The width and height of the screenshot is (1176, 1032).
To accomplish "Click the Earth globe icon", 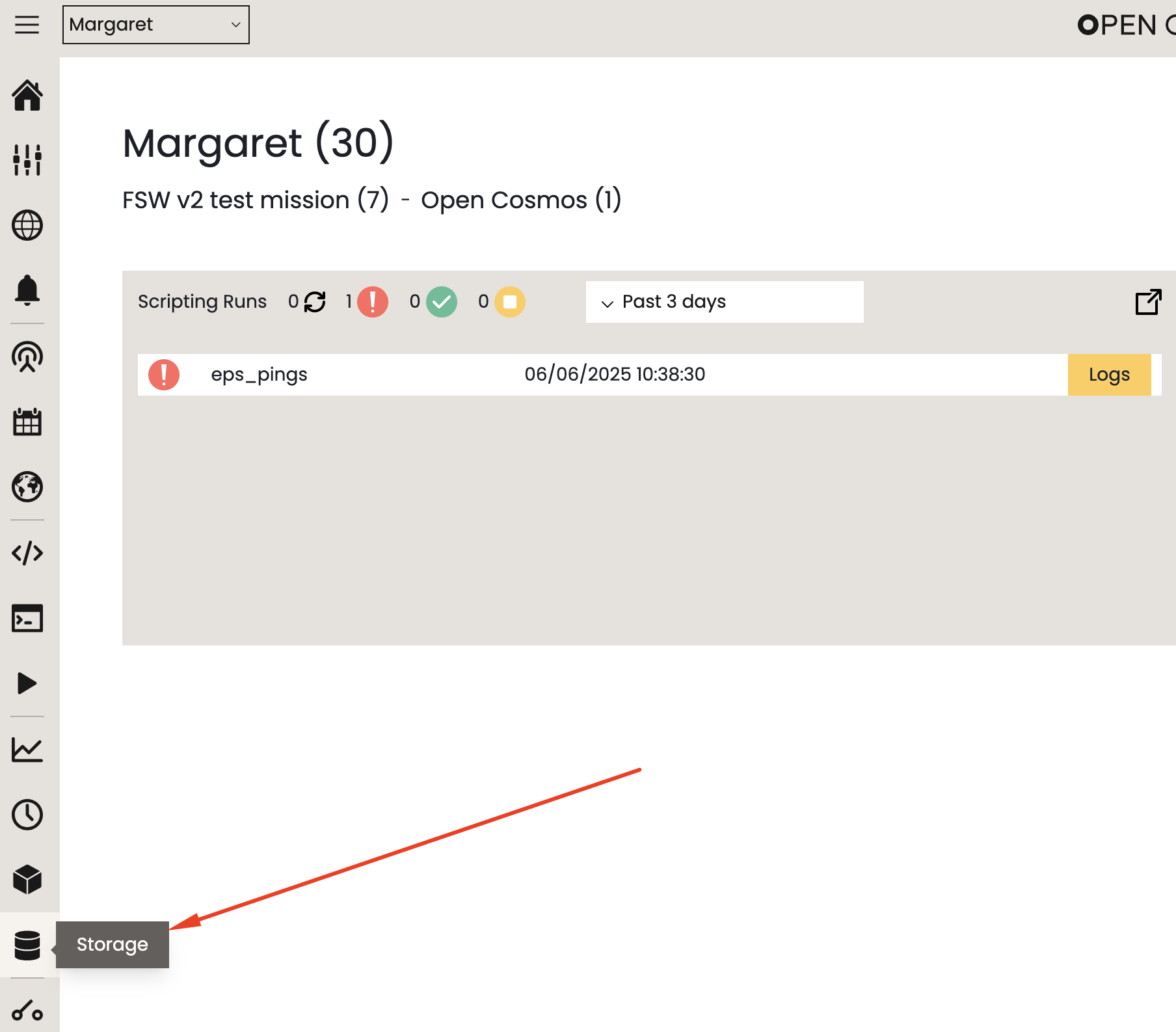I will (27, 487).
